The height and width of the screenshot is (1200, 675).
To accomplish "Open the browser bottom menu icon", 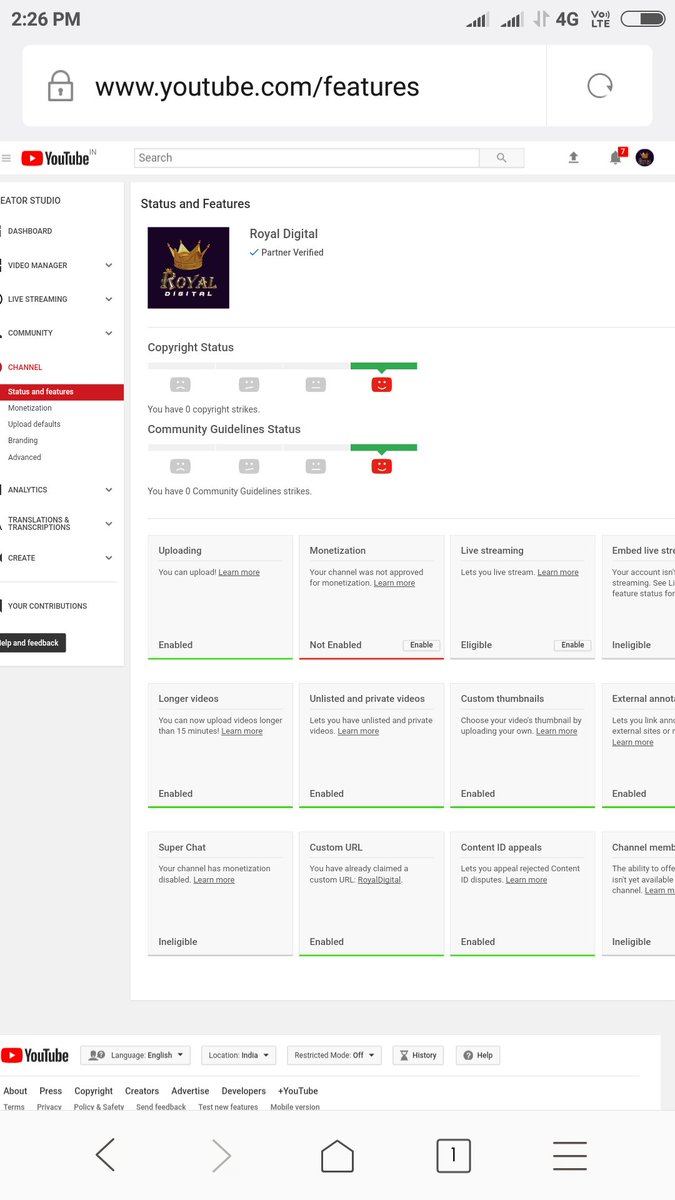I will pos(569,1156).
